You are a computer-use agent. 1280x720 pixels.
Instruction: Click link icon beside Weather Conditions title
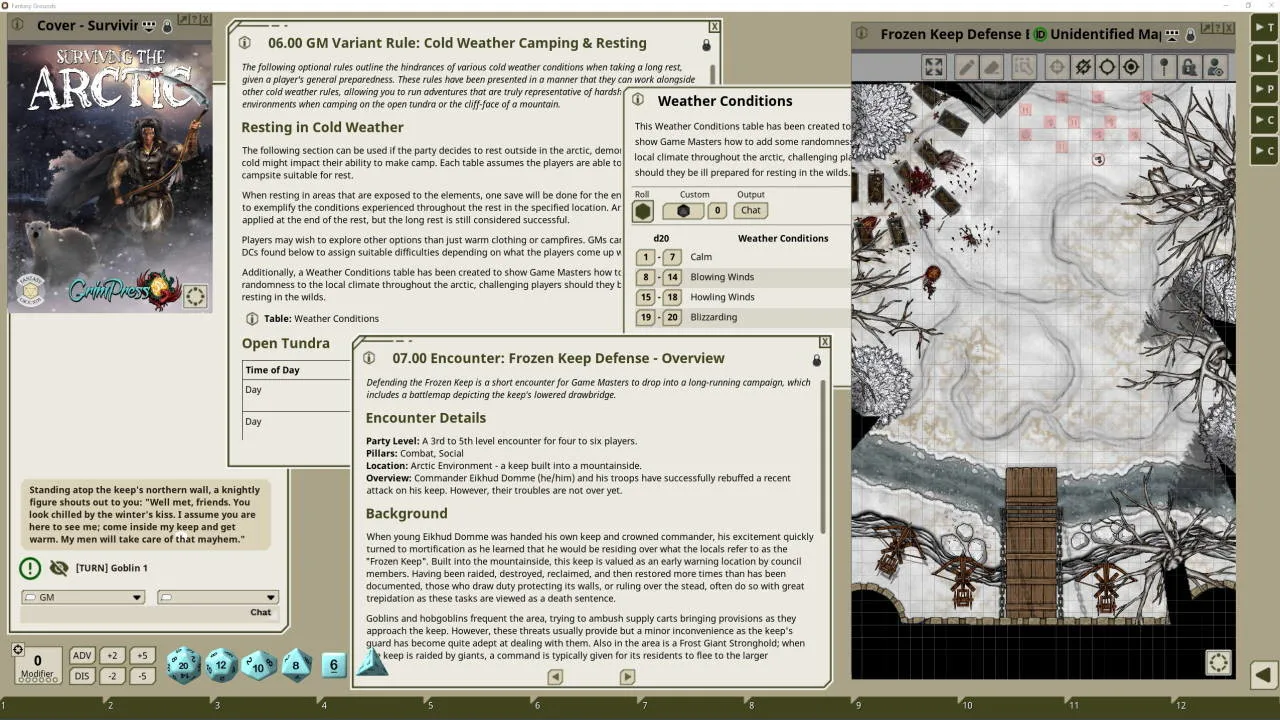coord(638,100)
